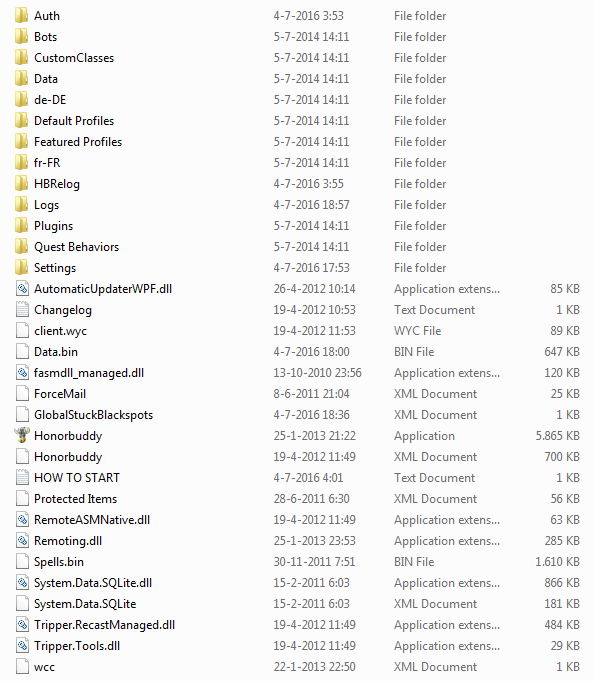Click the BIN File type of Data.bin
This screenshot has width=594, height=681.
coord(414,351)
